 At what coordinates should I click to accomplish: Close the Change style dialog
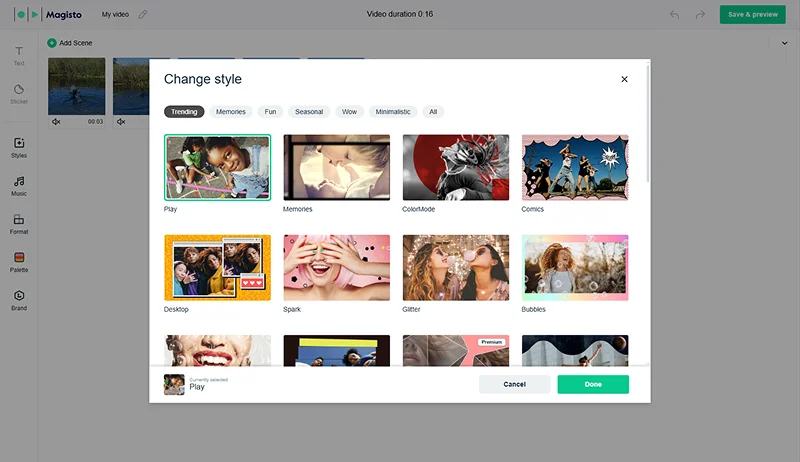[624, 79]
